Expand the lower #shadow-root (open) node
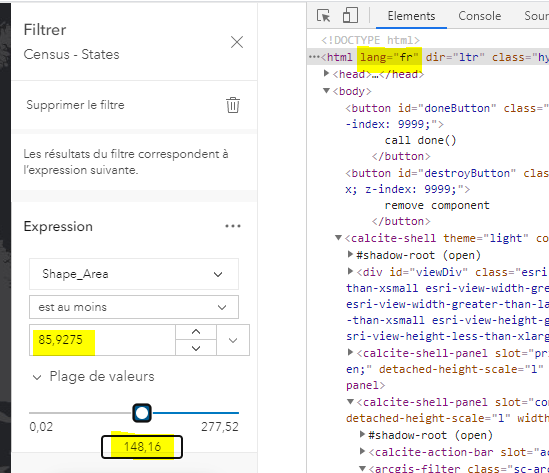The width and height of the screenshot is (549, 473). [362, 434]
